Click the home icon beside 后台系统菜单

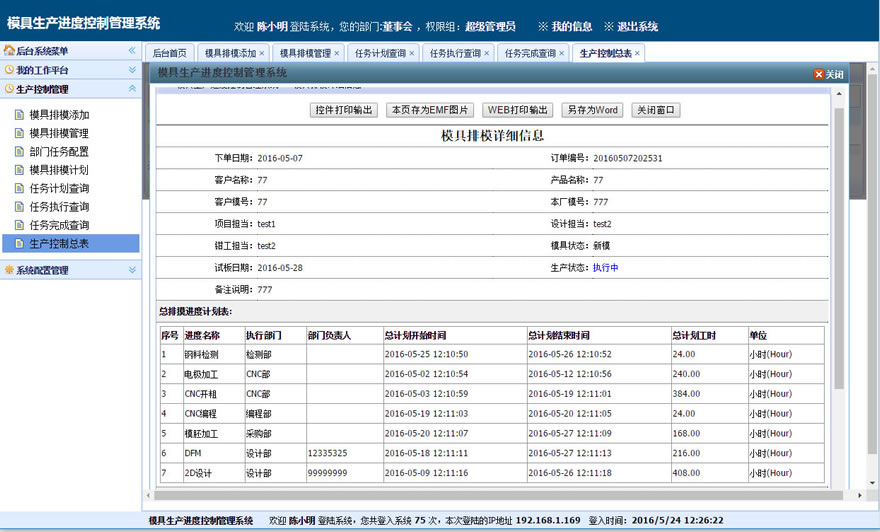tap(9, 51)
